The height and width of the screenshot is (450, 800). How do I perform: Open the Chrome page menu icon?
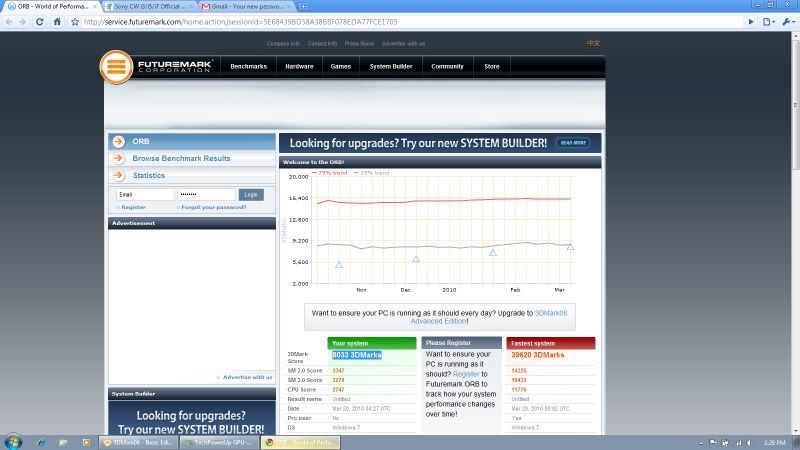click(x=769, y=21)
